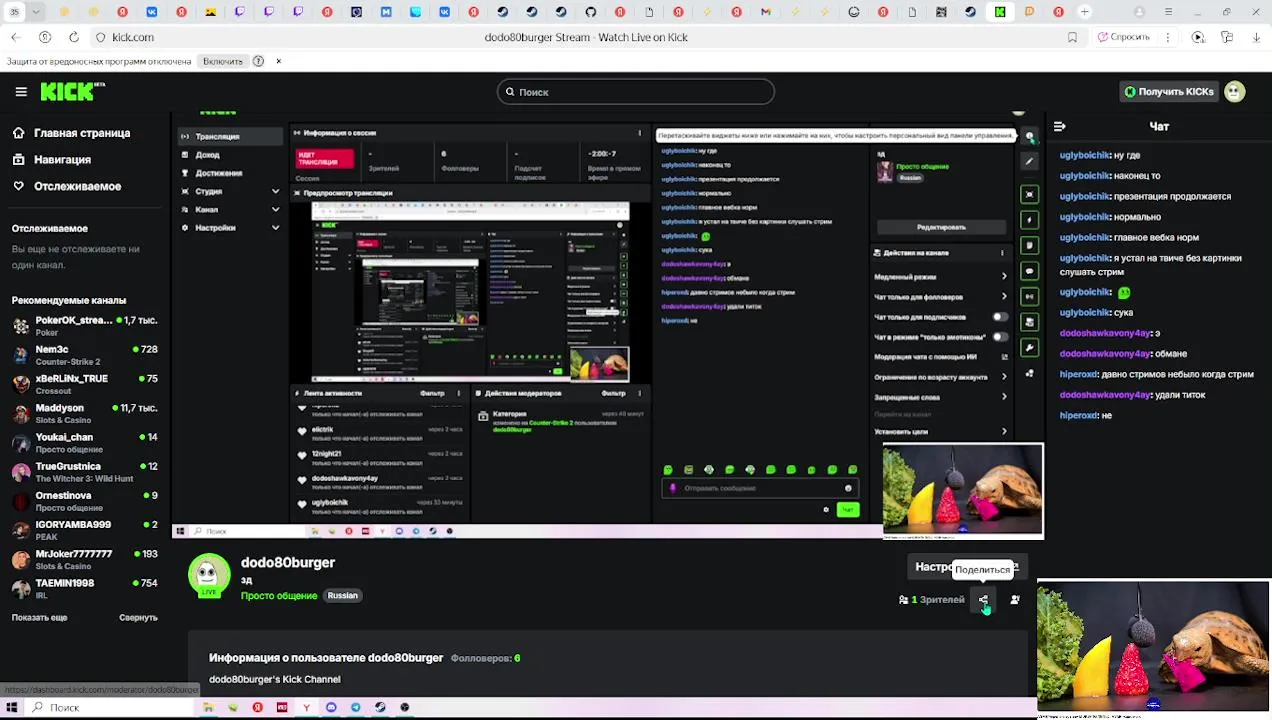Open account age restriction chevron
Viewport: 1272px width, 720px height.
pyautogui.click(x=1004, y=377)
